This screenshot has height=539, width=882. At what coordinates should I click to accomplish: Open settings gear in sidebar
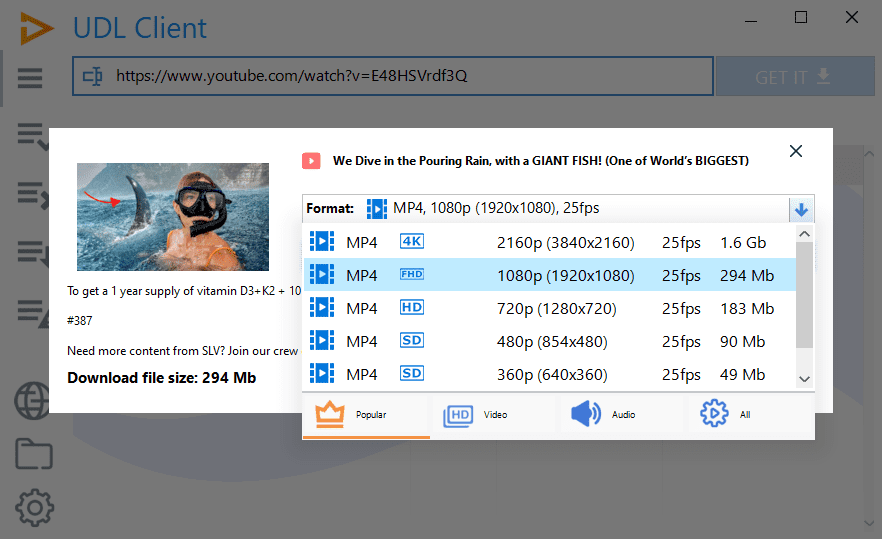[x=34, y=507]
